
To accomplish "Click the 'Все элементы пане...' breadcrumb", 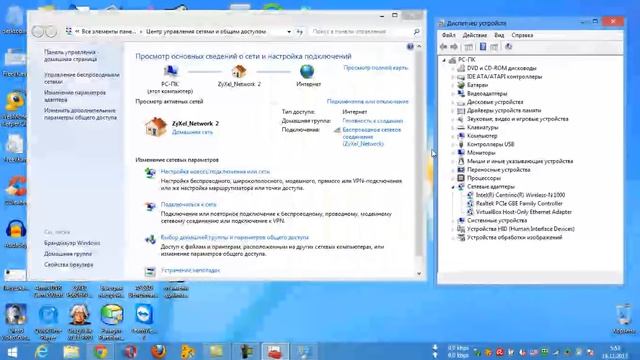I will tap(108, 31).
